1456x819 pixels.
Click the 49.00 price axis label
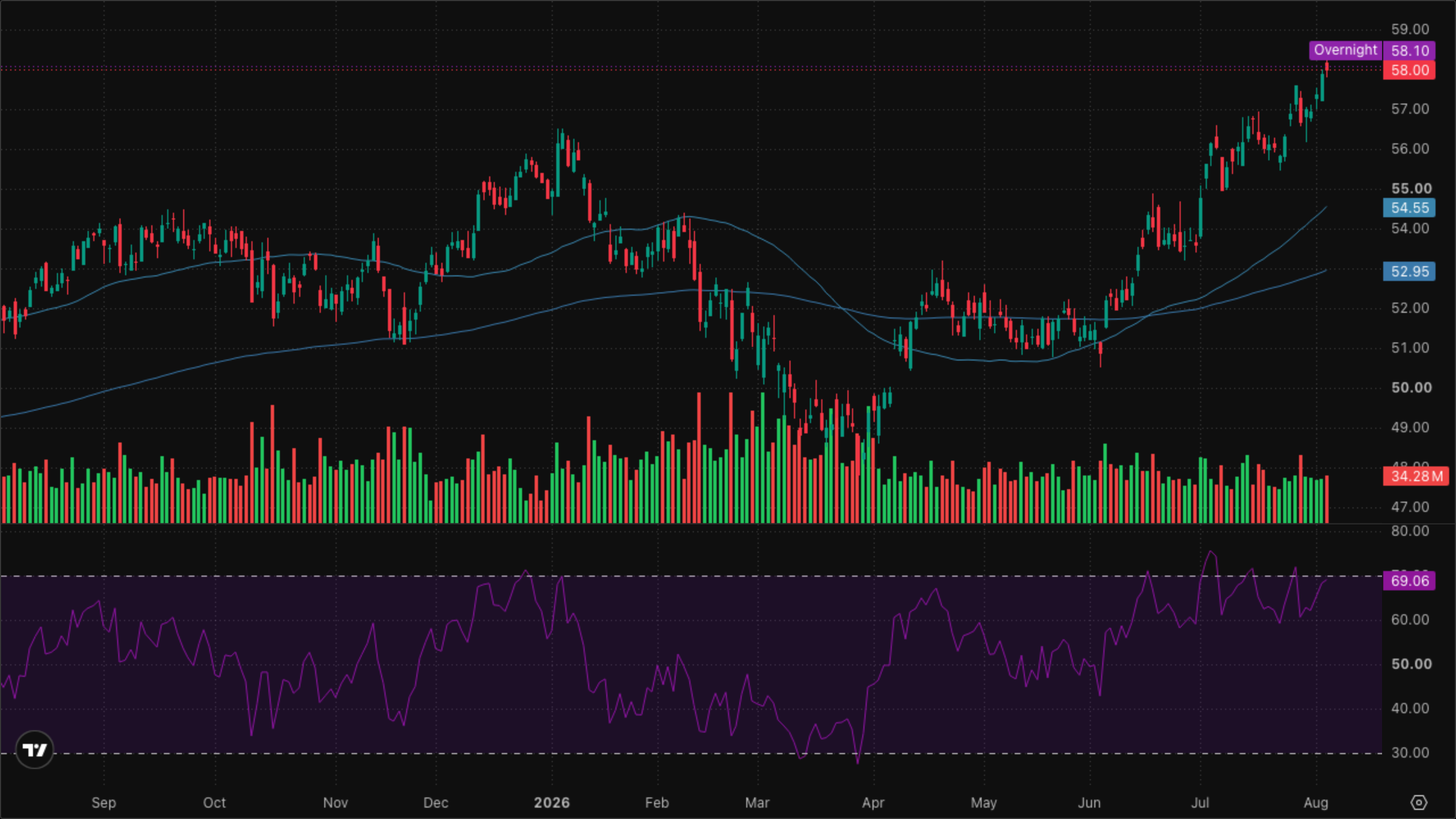coord(1410,428)
